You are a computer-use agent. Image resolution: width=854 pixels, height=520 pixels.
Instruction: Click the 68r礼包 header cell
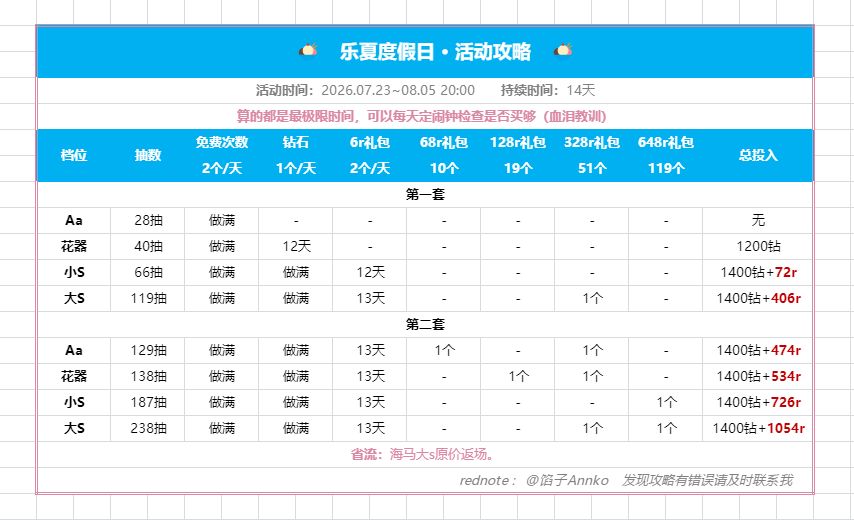[x=444, y=142]
